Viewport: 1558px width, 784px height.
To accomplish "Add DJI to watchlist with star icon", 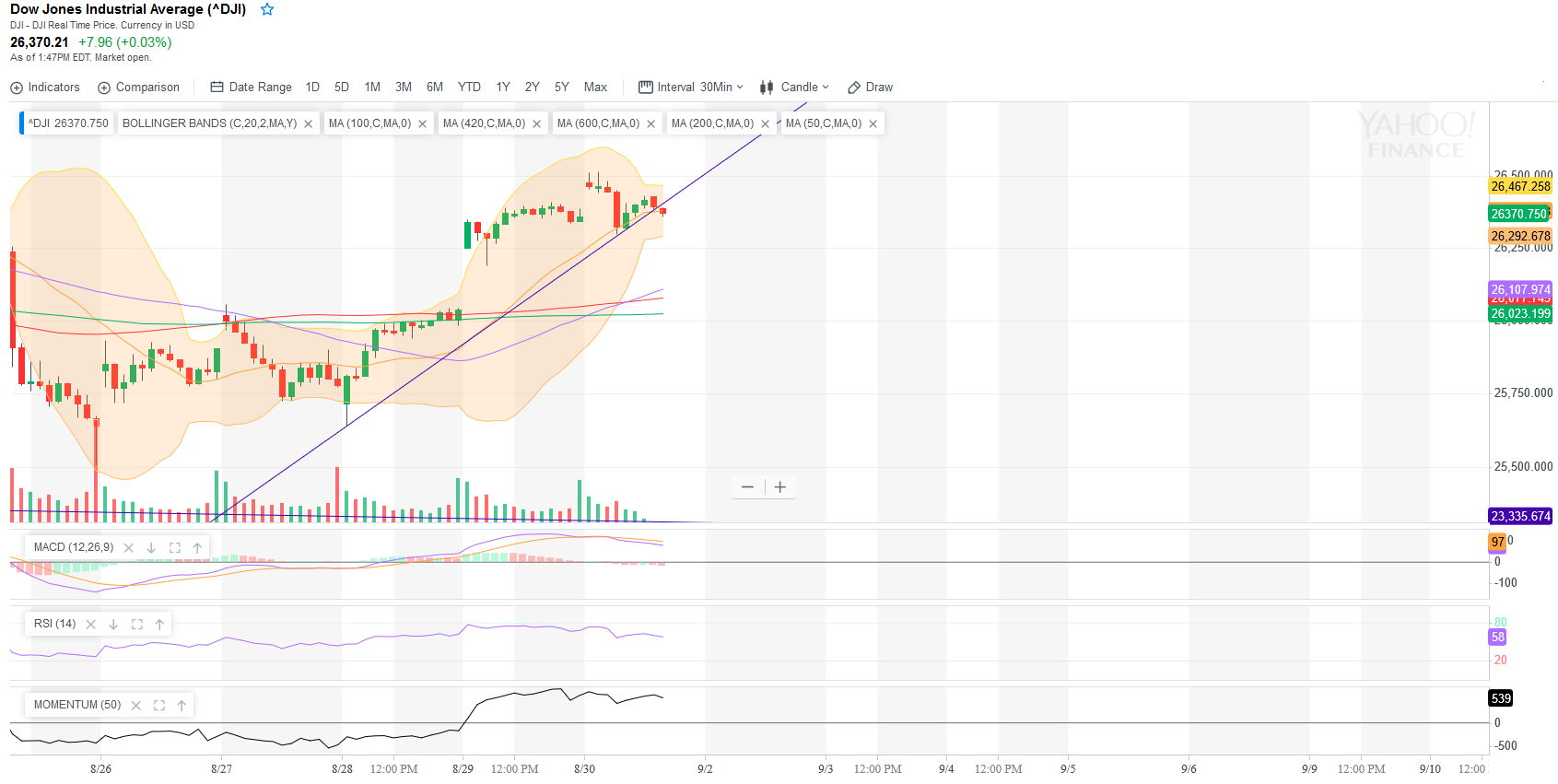I will [267, 9].
